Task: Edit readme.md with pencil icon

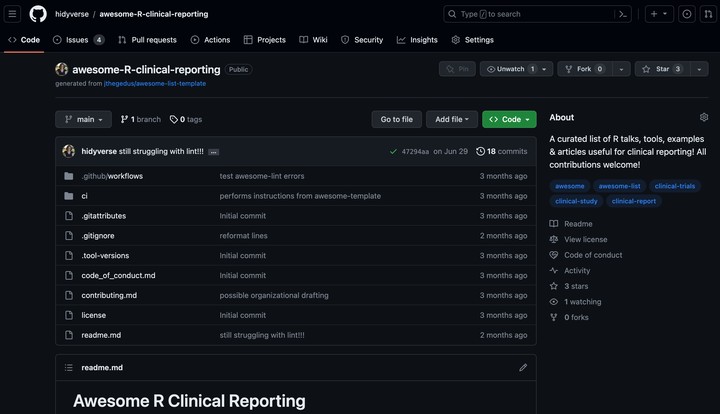Action: (523, 368)
